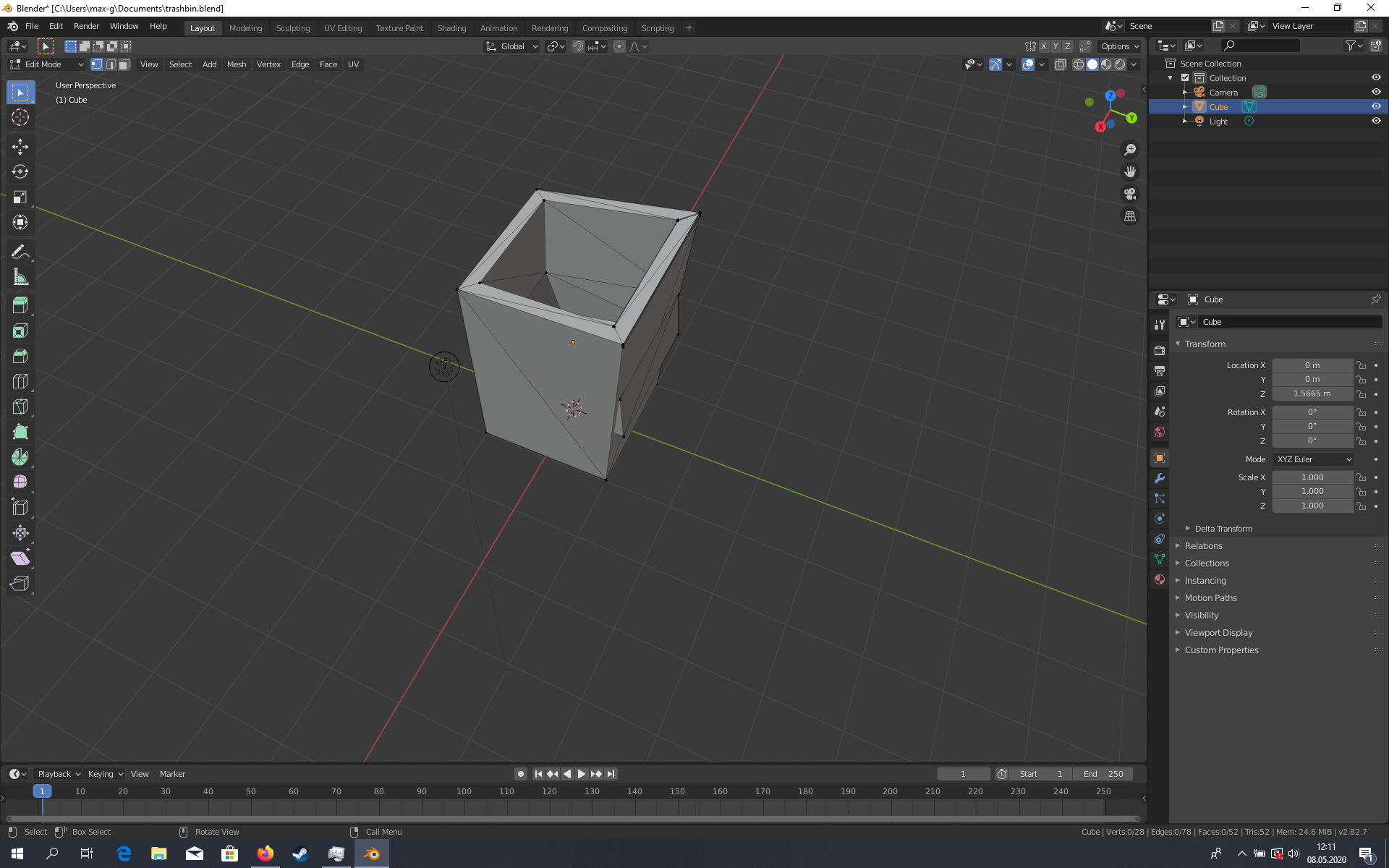This screenshot has width=1389, height=868.
Task: Expand the Relations panel
Action: coord(1203,546)
